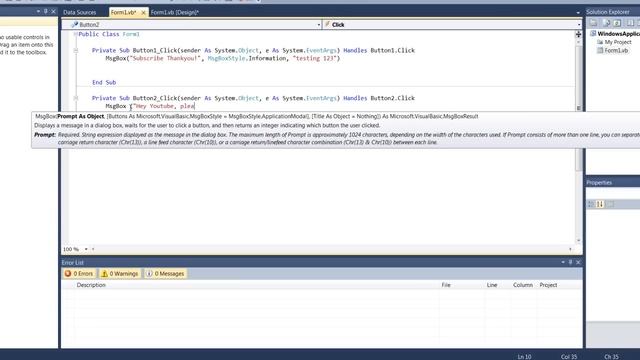Collapse the Public Class Form1 region
This screenshot has width=640, height=360.
click(x=76, y=34)
